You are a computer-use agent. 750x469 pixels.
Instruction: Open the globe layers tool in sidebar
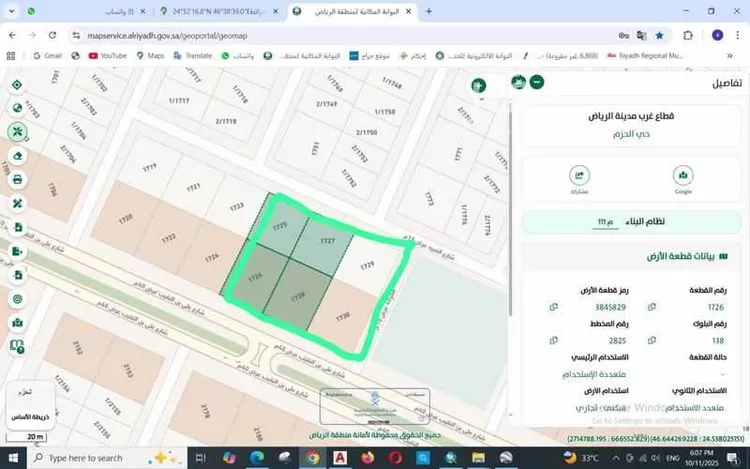tap(17, 108)
